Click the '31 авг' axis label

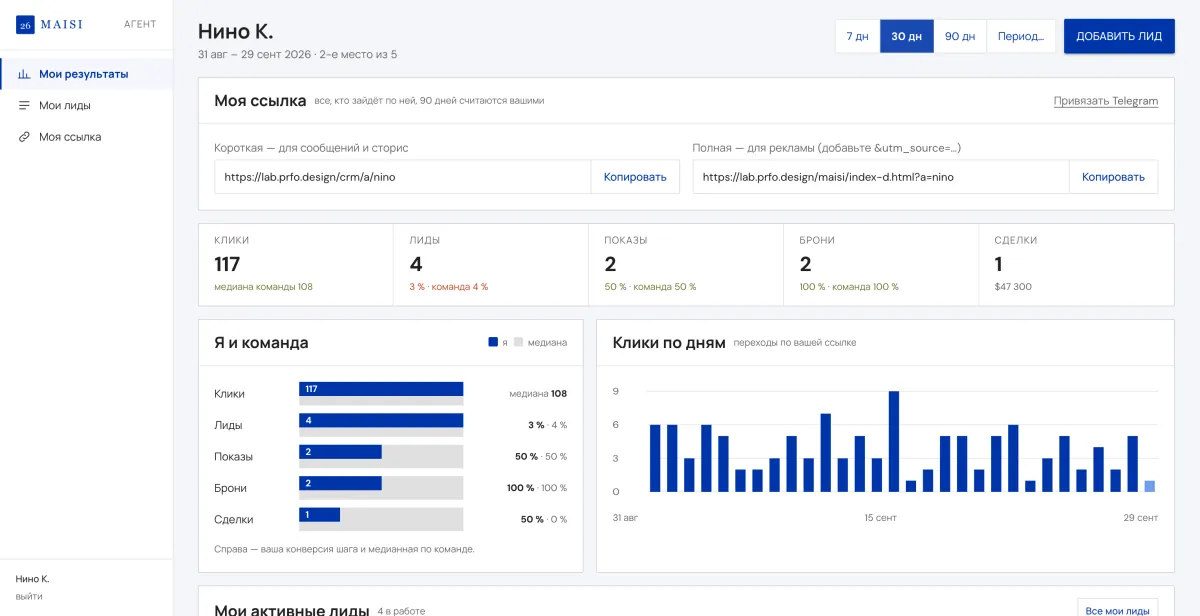point(625,517)
